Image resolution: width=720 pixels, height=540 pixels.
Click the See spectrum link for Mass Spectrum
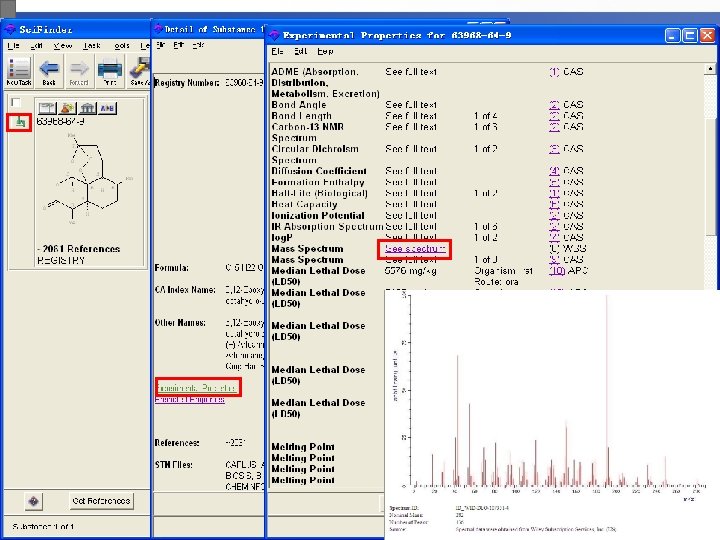point(415,248)
